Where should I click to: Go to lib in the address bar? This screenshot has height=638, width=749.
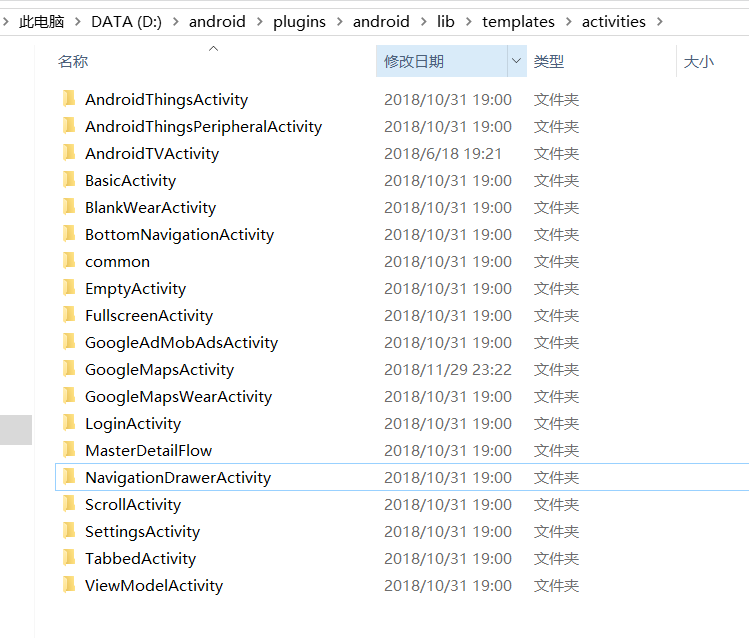tap(446, 22)
